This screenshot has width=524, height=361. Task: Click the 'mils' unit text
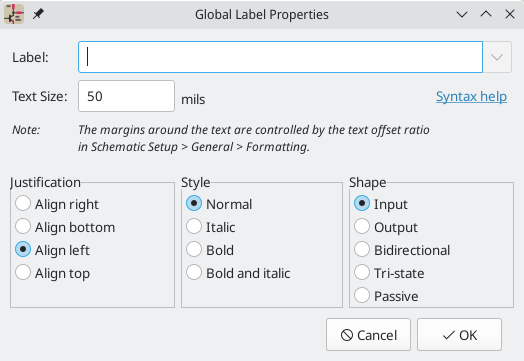193,100
